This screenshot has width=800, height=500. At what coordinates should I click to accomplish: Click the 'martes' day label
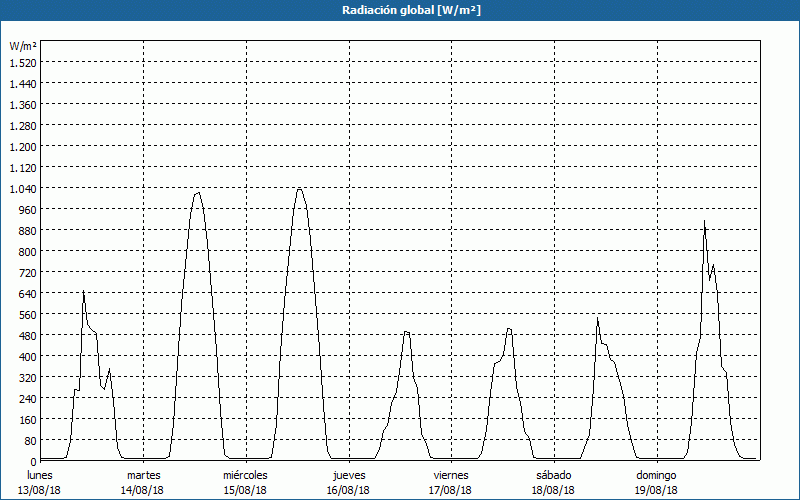pyautogui.click(x=143, y=475)
